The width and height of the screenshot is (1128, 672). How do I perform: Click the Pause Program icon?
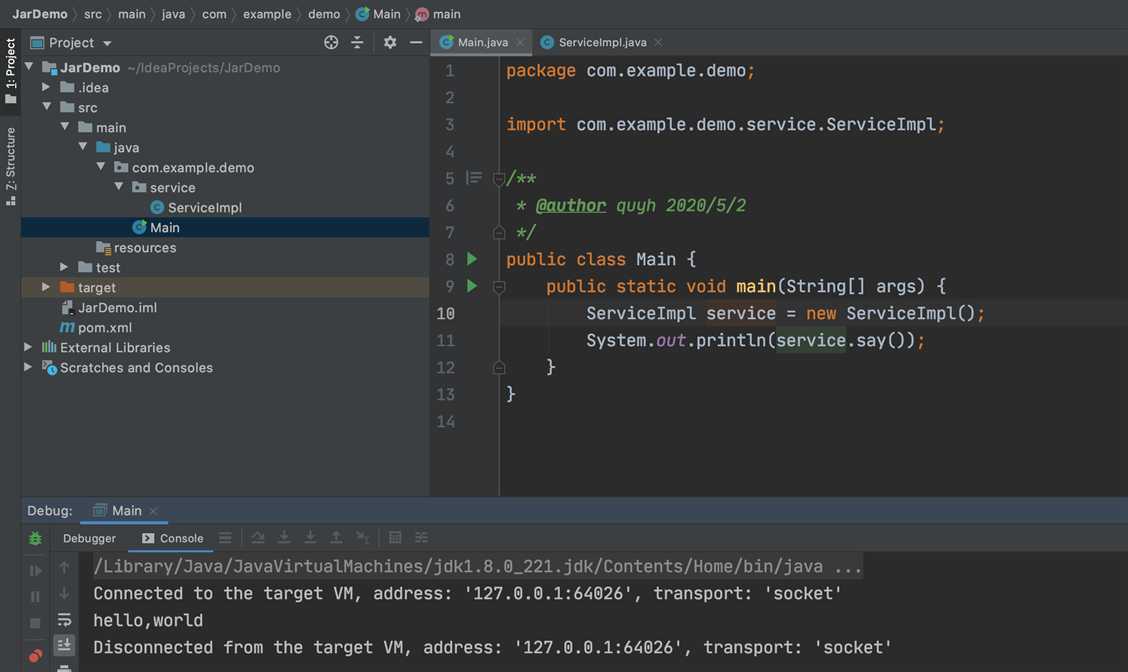(x=35, y=596)
